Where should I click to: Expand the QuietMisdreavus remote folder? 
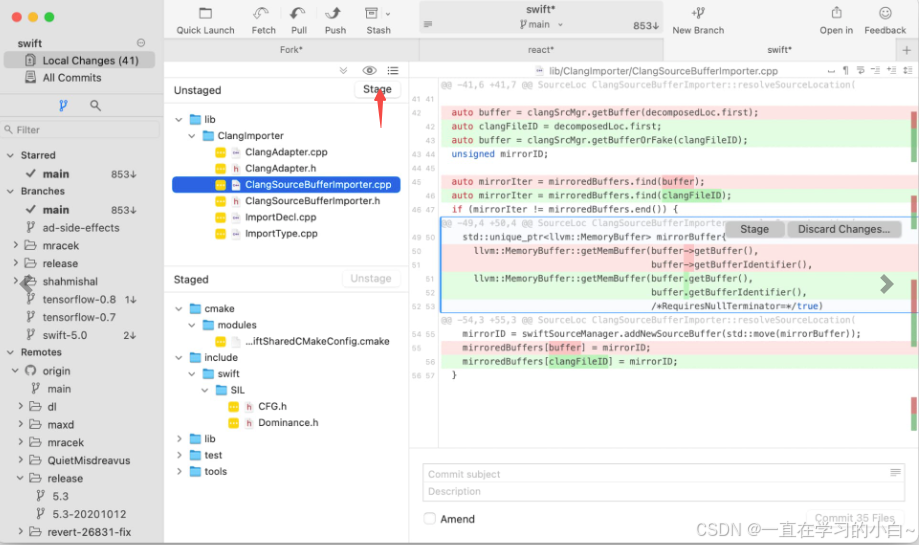click(x=21, y=460)
